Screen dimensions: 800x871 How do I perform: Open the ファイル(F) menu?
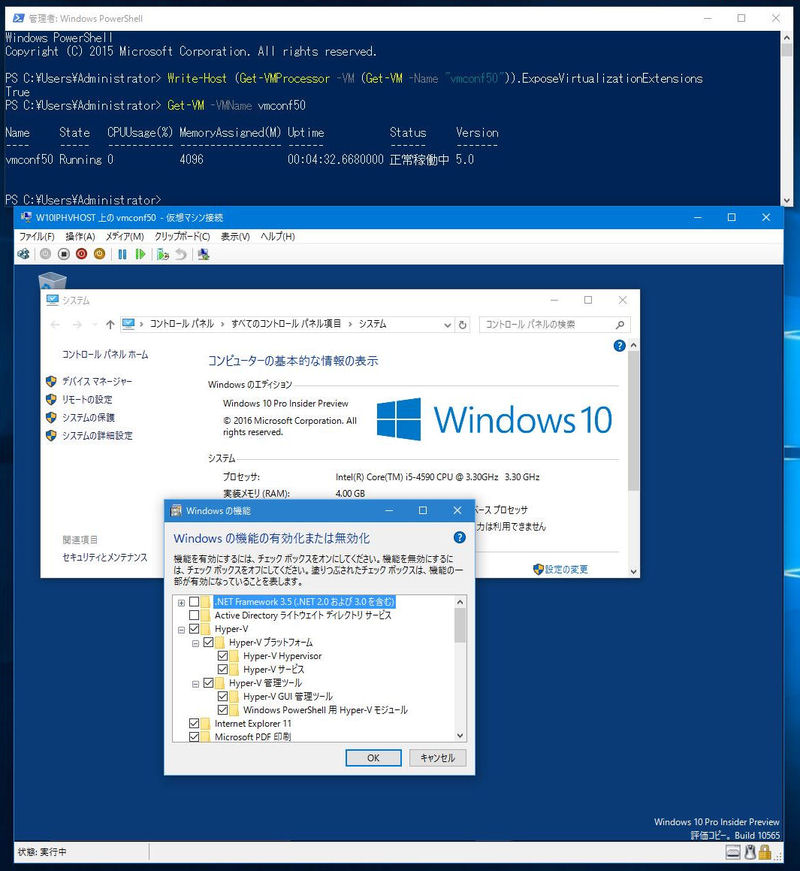click(37, 237)
